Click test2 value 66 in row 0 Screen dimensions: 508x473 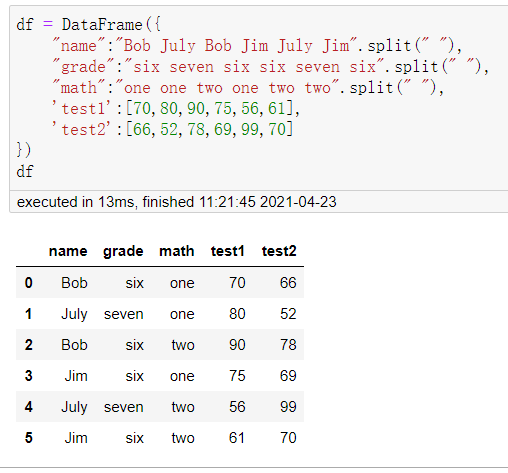tap(288, 283)
